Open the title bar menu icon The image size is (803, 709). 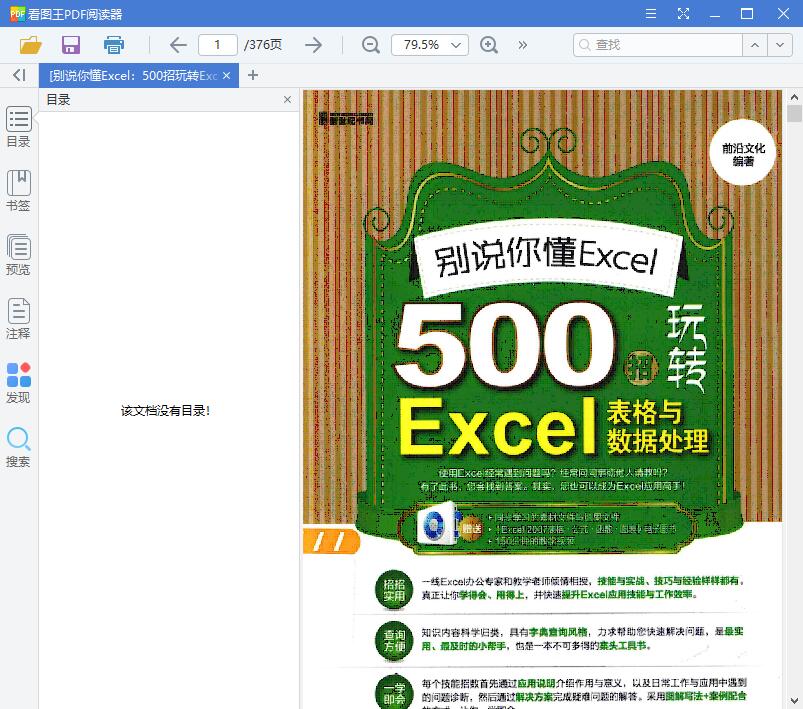tap(651, 14)
